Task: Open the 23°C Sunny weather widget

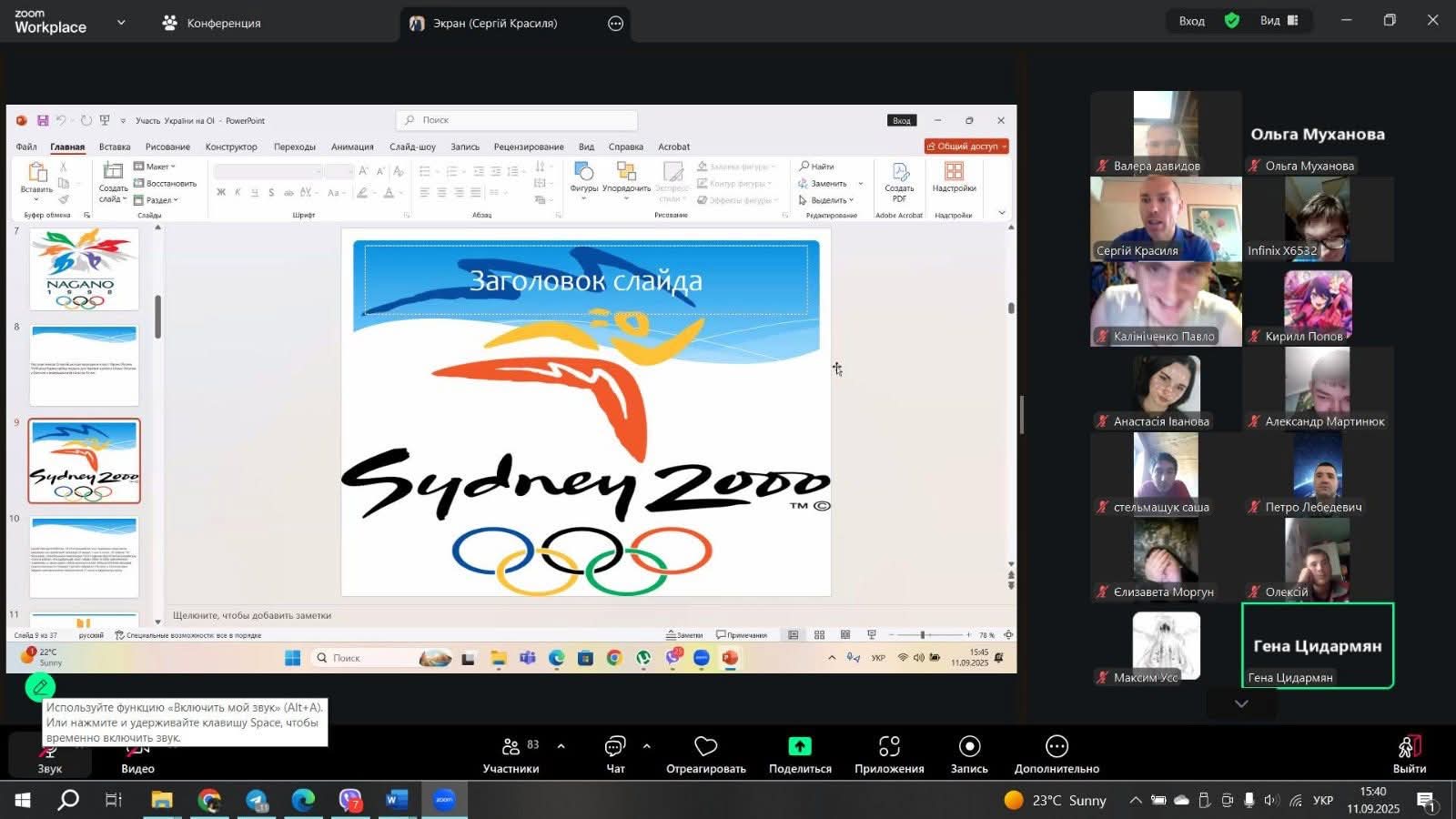Action: tap(1056, 800)
